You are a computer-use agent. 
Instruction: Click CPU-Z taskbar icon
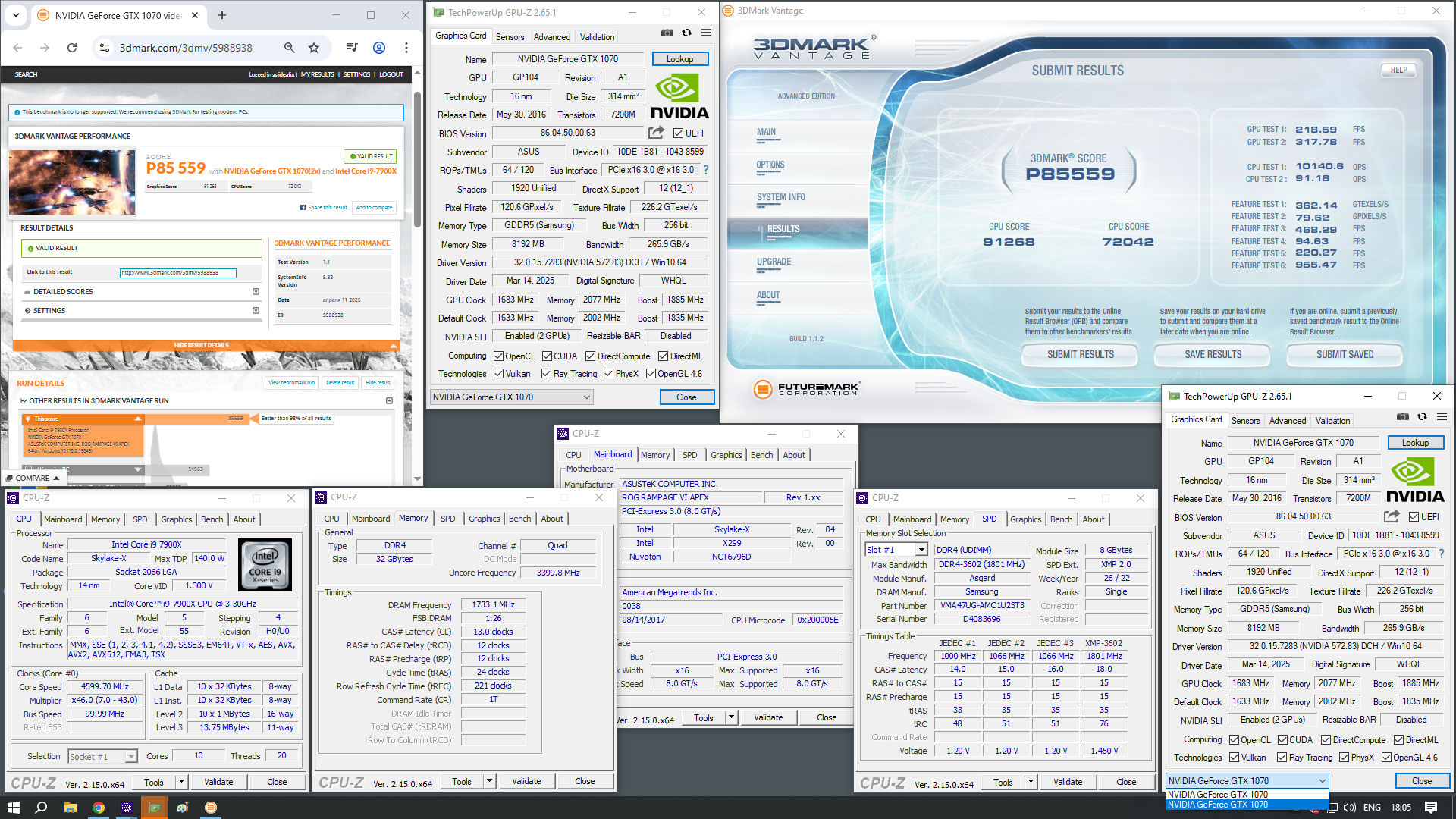(x=127, y=808)
